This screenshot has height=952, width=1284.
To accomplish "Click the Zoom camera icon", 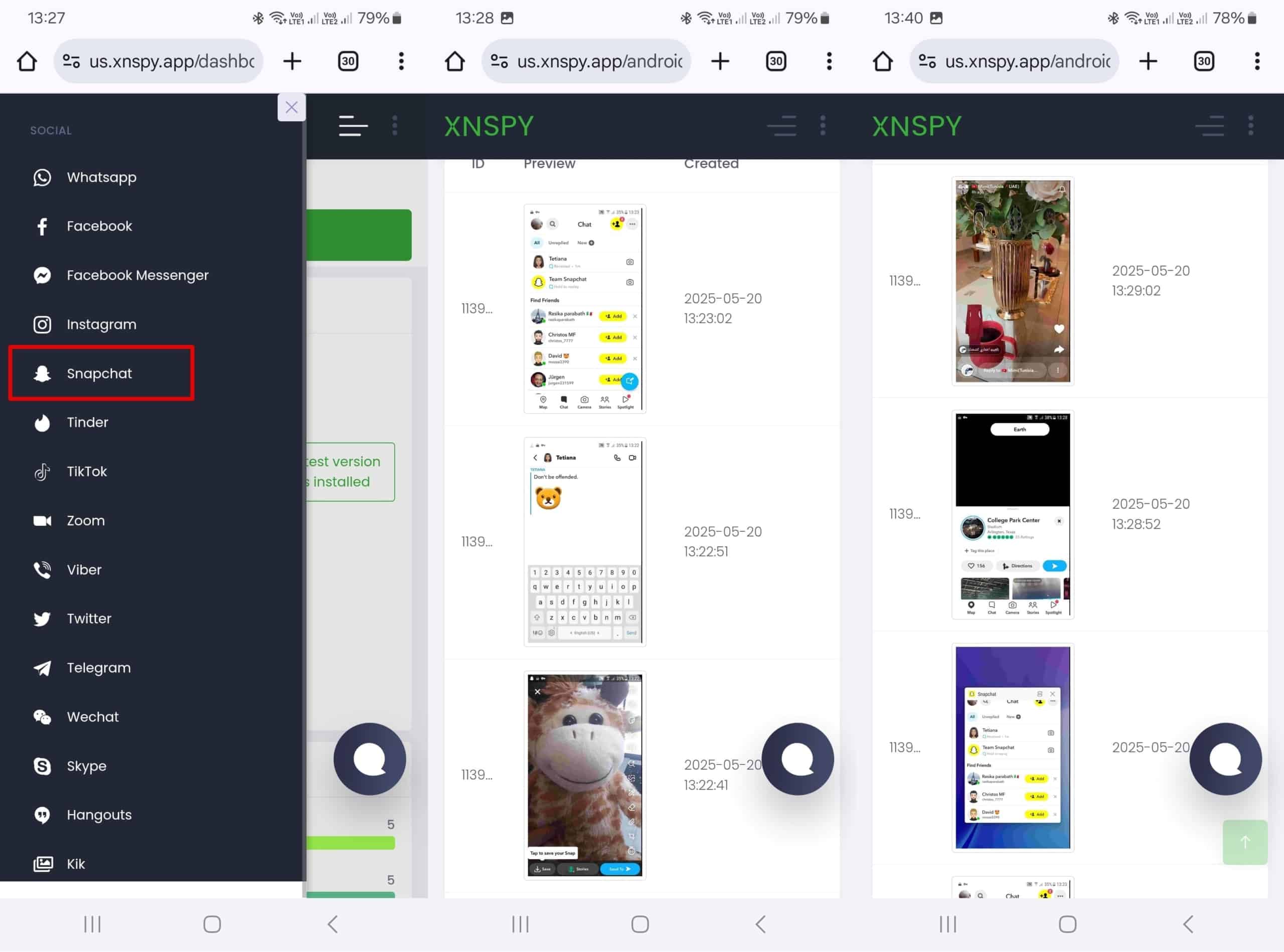I will [x=42, y=520].
